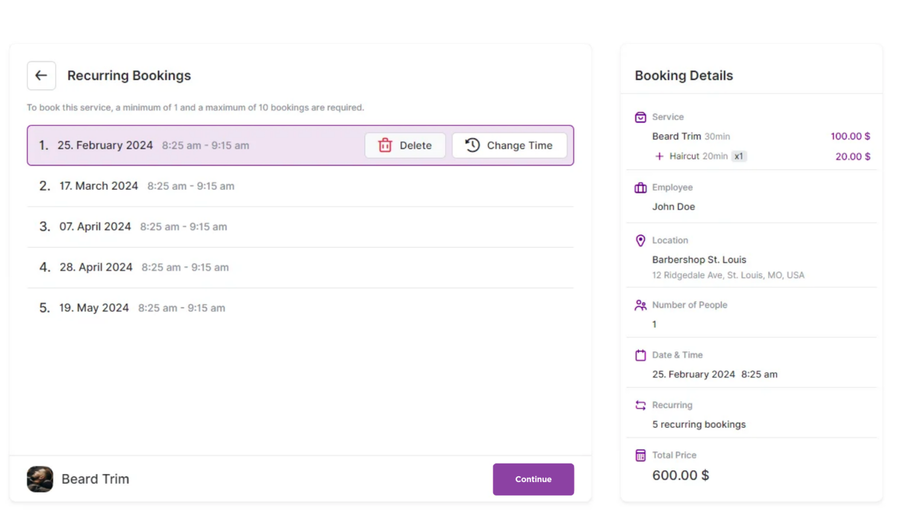Image resolution: width=920 pixels, height=517 pixels.
Task: Click the back arrow icon
Action: tap(41, 75)
